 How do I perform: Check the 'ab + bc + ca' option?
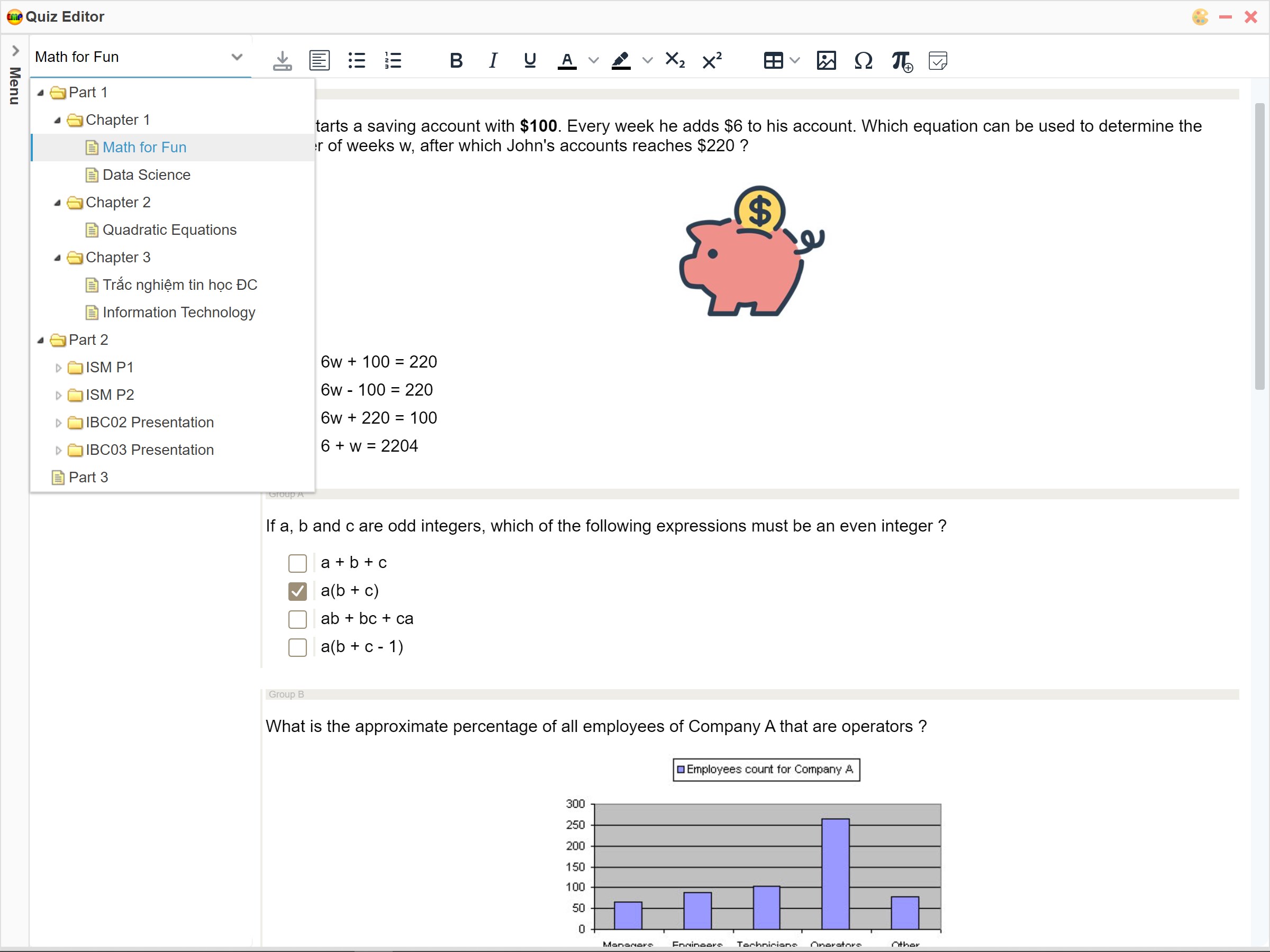(x=297, y=619)
